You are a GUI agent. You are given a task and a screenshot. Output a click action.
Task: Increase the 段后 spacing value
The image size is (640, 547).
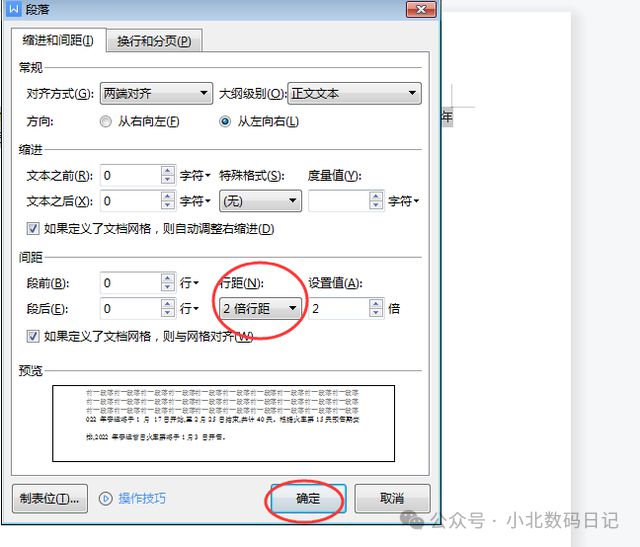coord(168,304)
